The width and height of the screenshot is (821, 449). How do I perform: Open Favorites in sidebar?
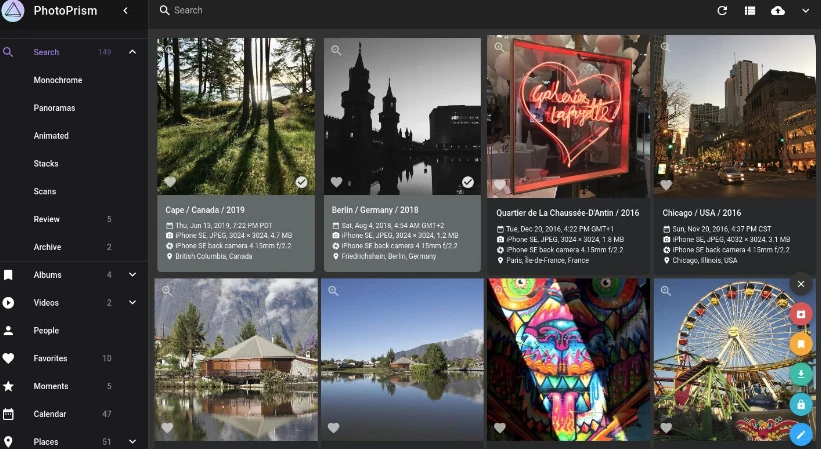click(x=50, y=358)
